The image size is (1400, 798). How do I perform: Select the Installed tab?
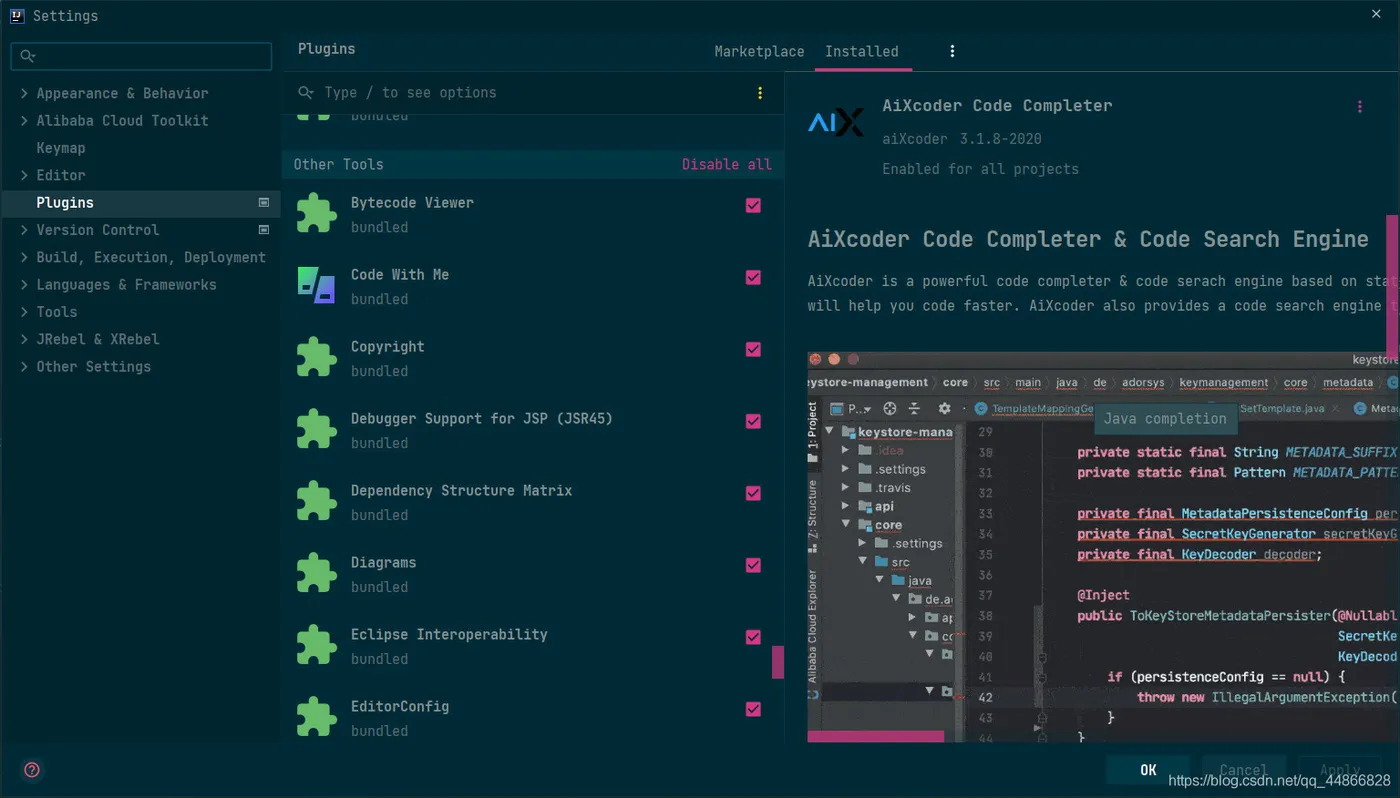point(861,51)
